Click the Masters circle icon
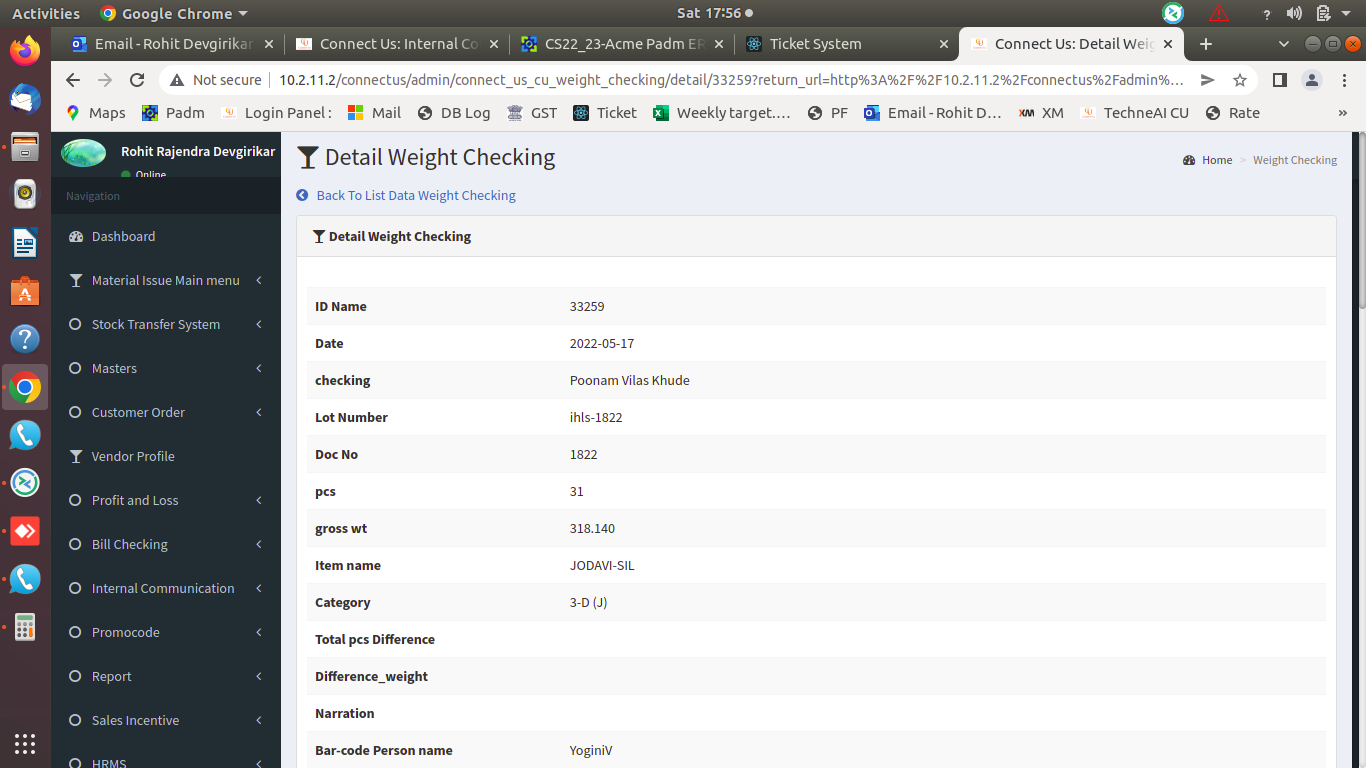The height and width of the screenshot is (768, 1366). (x=75, y=368)
